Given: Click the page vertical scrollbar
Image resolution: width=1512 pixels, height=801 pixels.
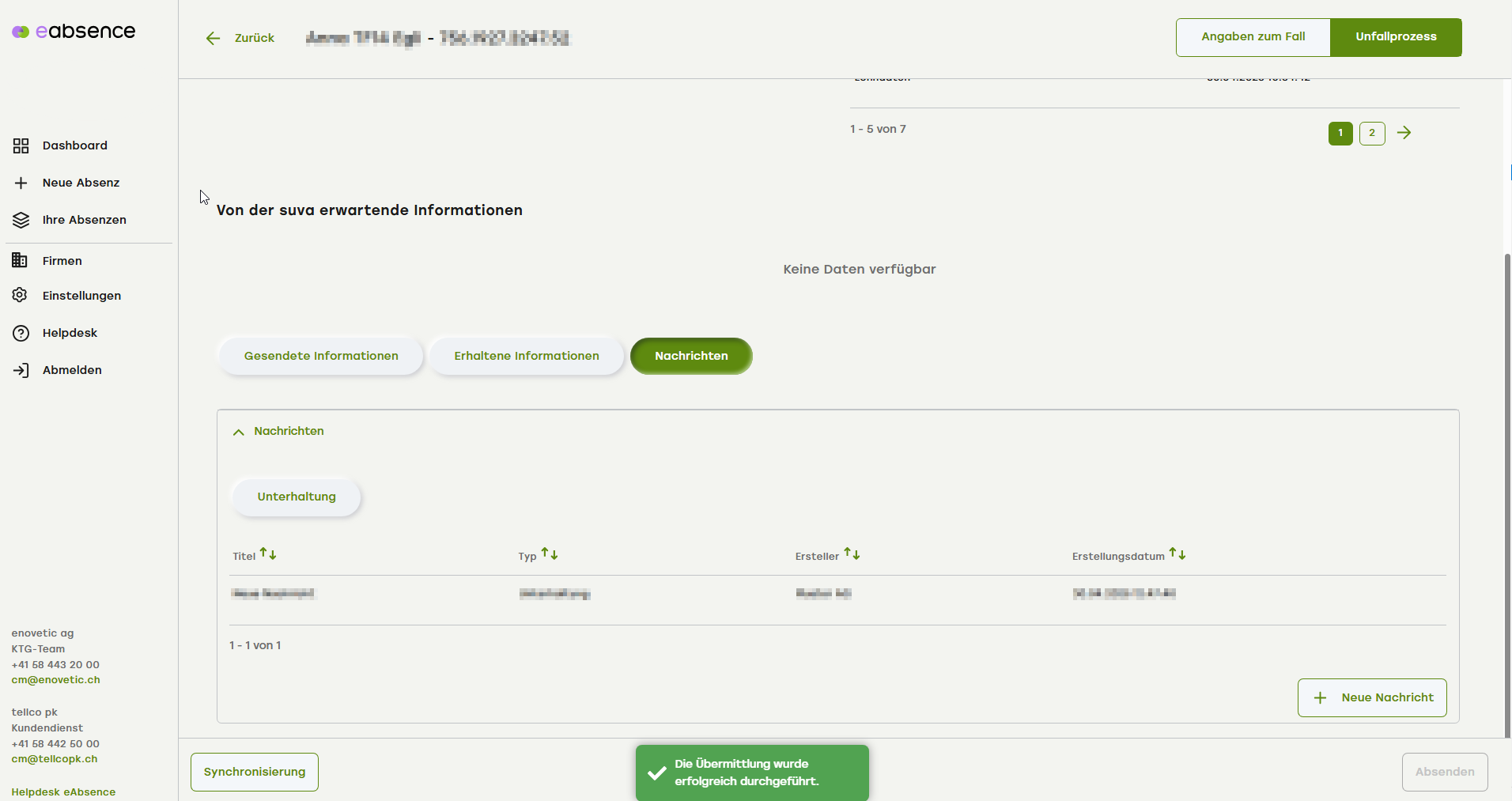Looking at the screenshot, I should tap(1507, 490).
